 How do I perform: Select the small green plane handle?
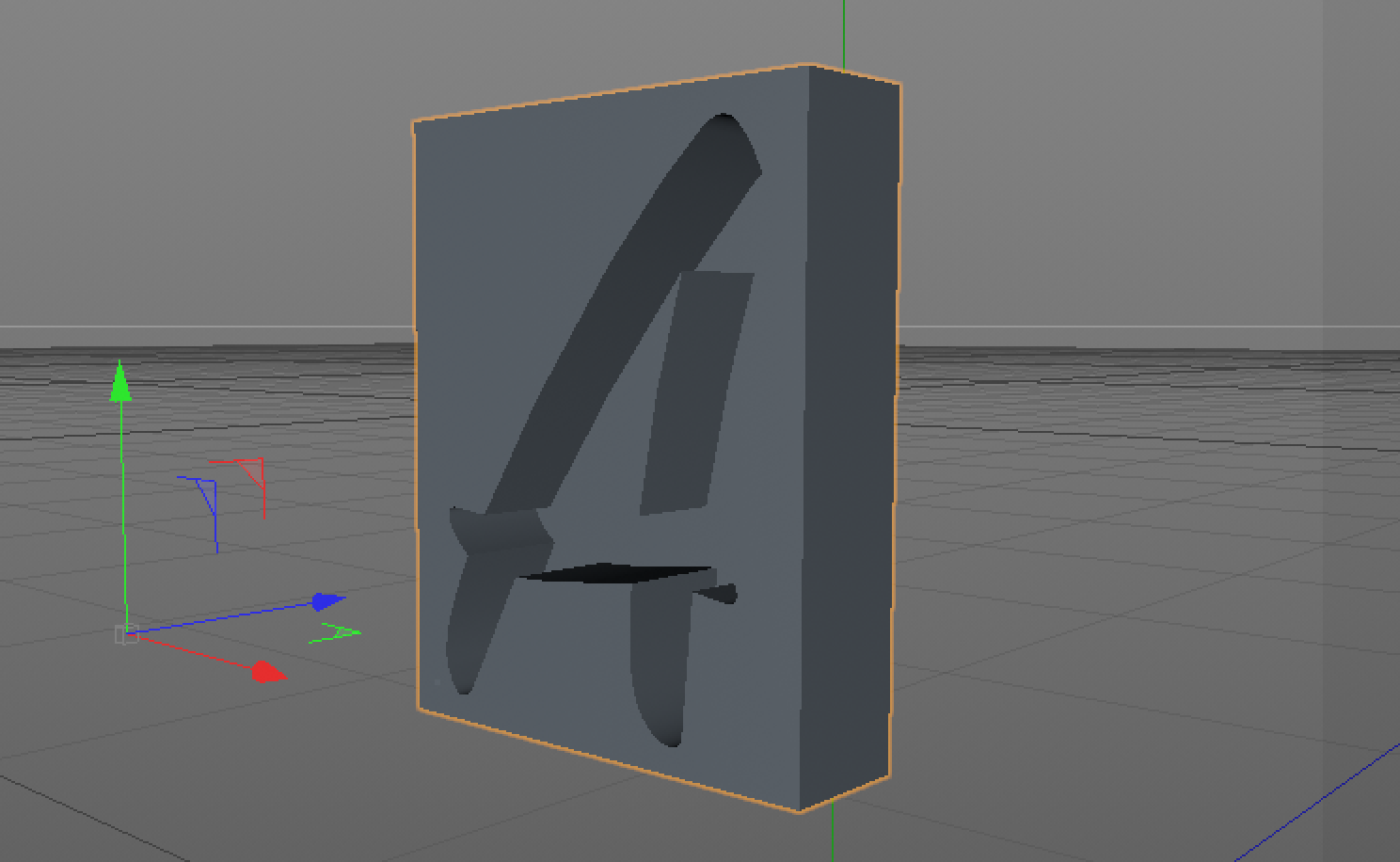(334, 633)
